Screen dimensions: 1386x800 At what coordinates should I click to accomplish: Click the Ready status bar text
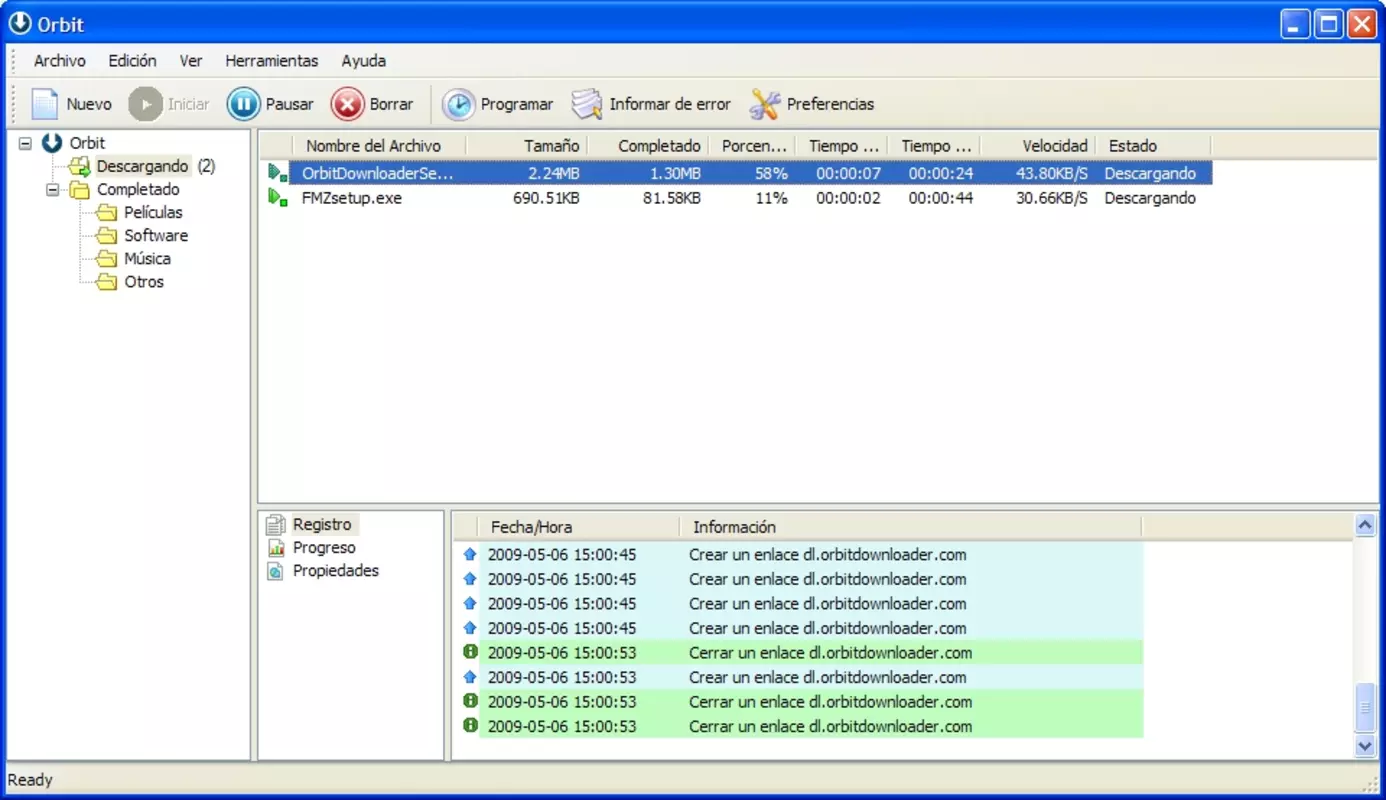(30, 780)
